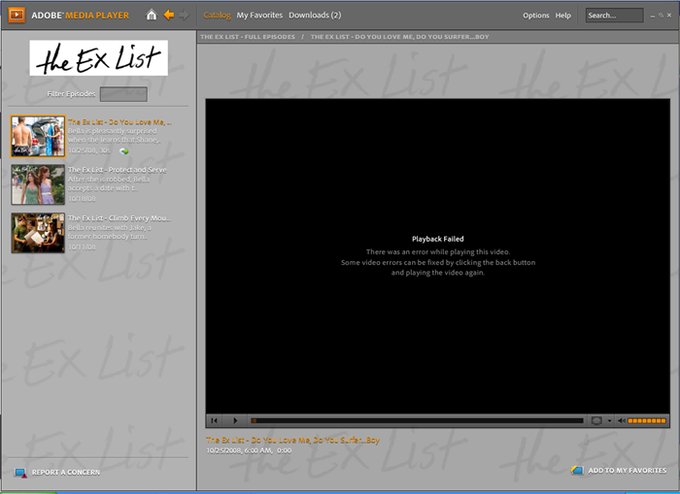Click the Filter Episodes input box
The height and width of the screenshot is (494, 680).
coord(124,94)
